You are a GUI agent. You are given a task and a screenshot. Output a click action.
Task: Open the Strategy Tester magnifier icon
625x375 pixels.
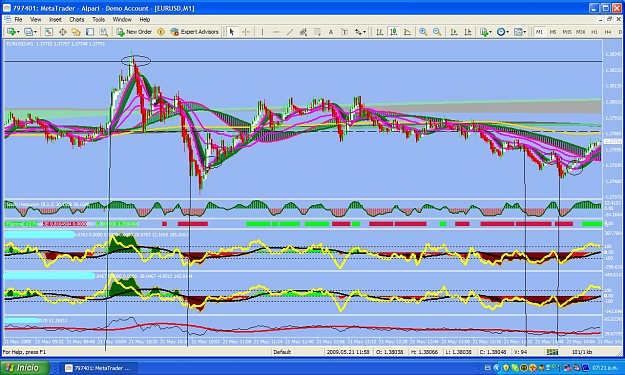(104, 32)
